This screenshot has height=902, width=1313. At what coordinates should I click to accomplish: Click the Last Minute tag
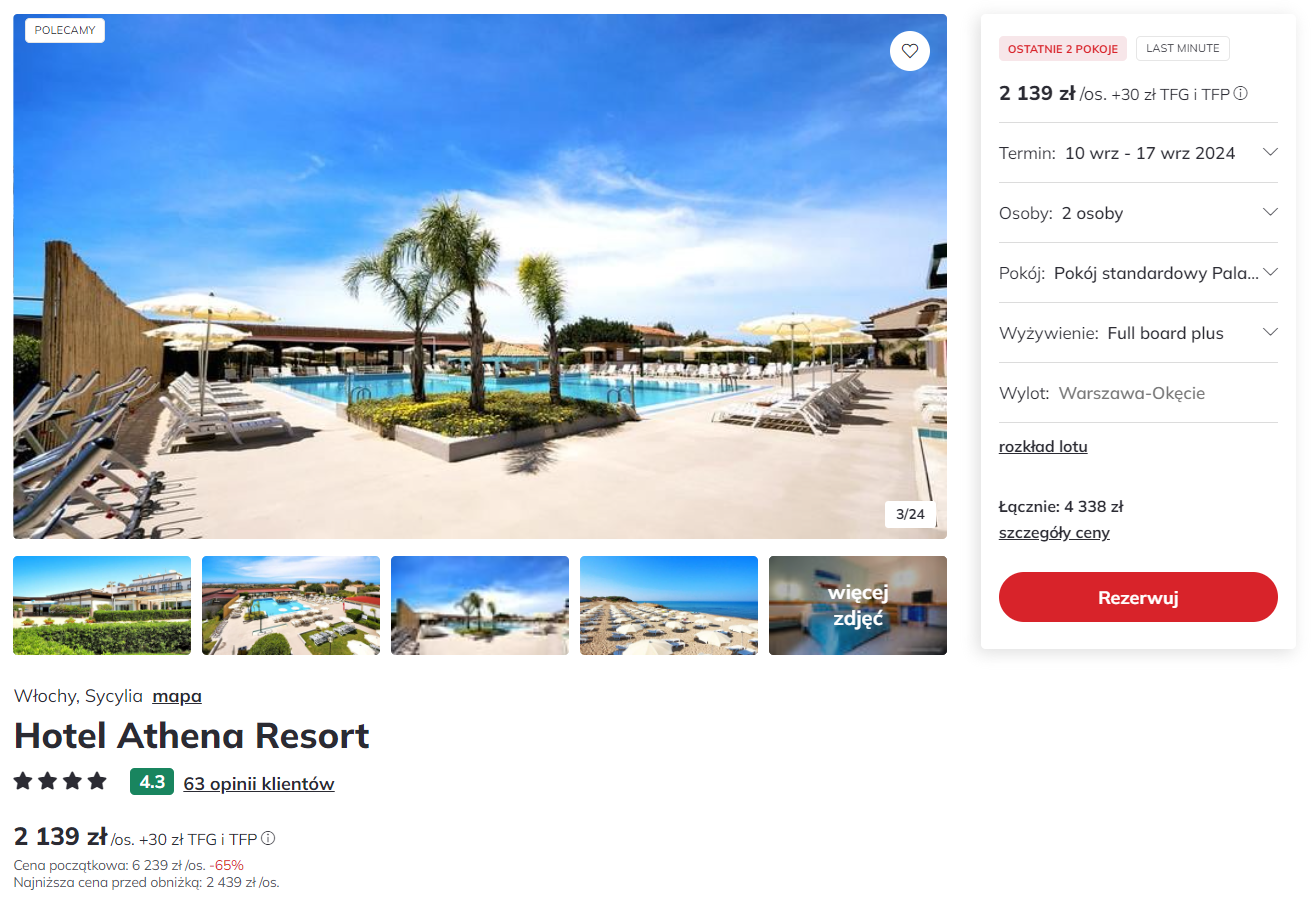[x=1183, y=48]
